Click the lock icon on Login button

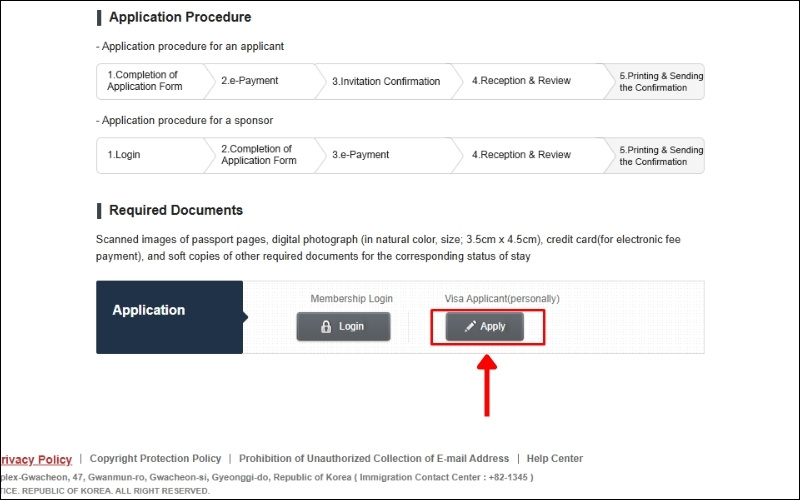click(326, 327)
